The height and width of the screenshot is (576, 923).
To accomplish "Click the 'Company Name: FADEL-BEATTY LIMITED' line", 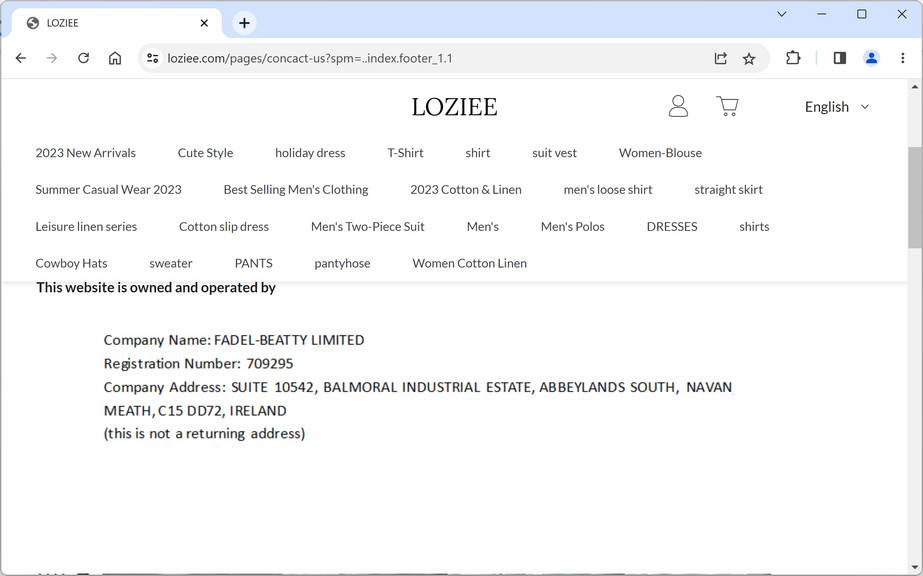I will coord(234,340).
